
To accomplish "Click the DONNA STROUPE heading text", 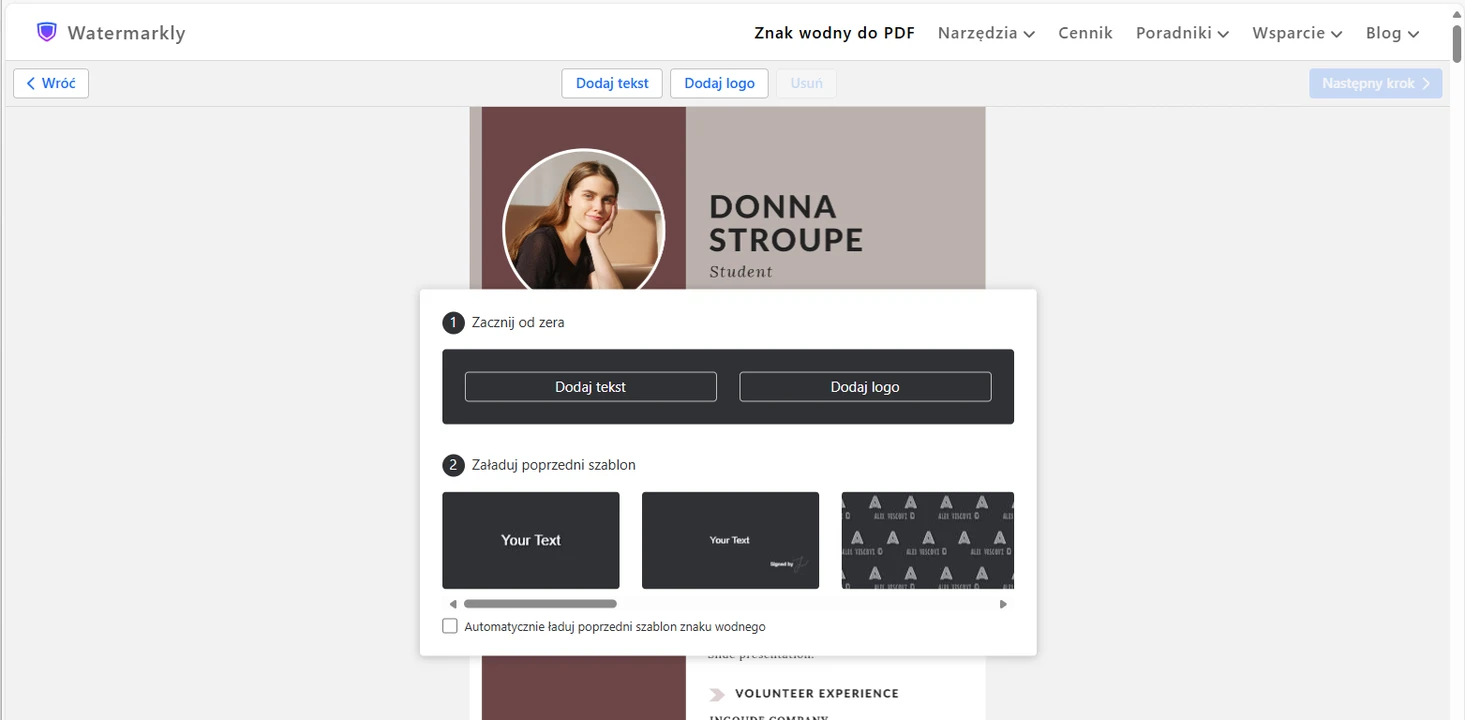I will (x=786, y=223).
